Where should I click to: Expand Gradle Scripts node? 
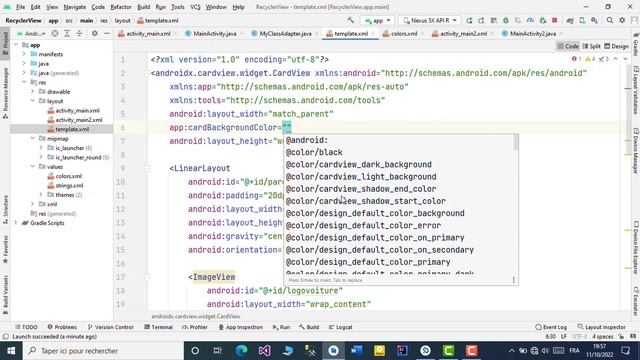[16, 223]
